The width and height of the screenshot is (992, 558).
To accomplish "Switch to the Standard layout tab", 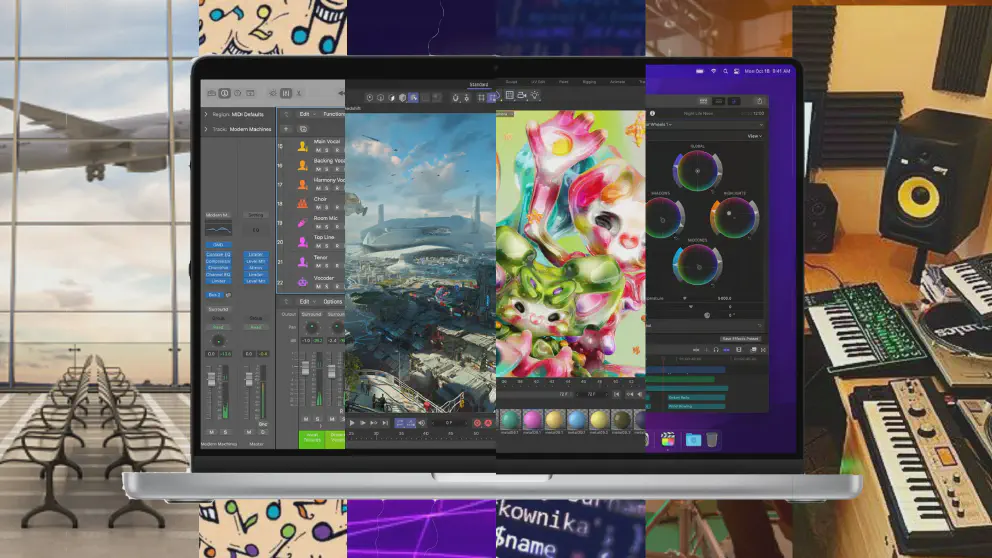I will click(479, 84).
